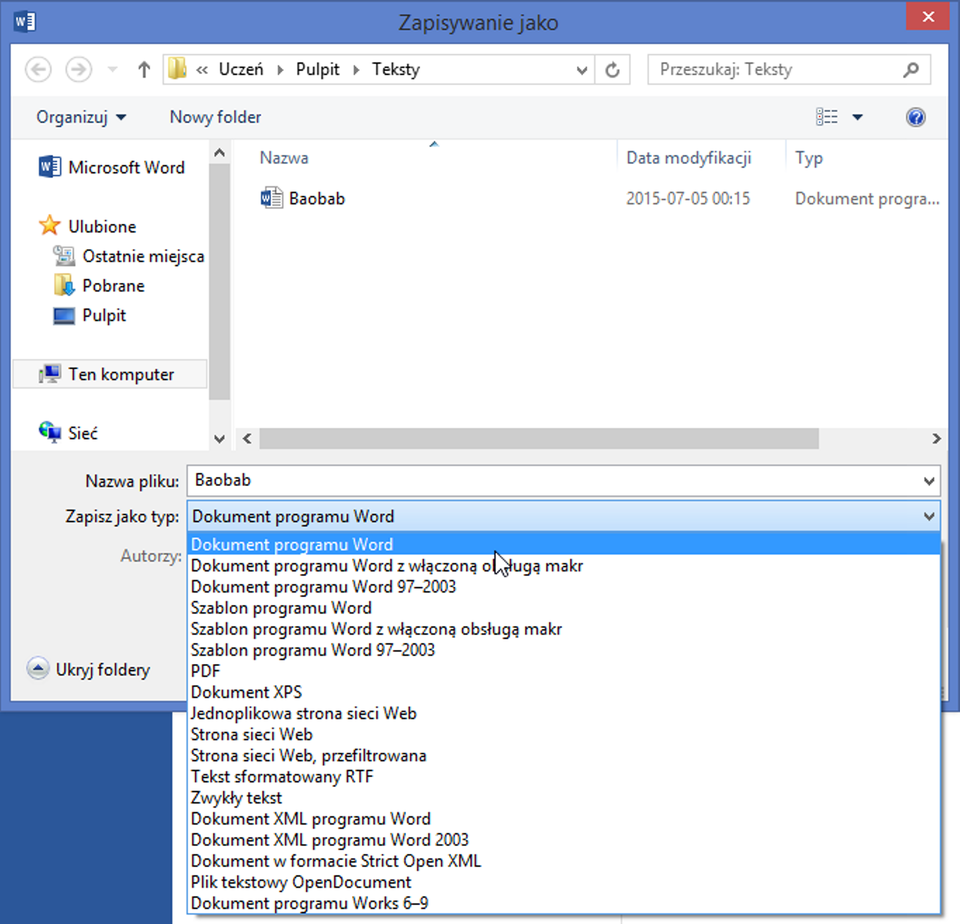The height and width of the screenshot is (924, 960).
Task: Open the view options dropdown arrow
Action: click(x=858, y=117)
